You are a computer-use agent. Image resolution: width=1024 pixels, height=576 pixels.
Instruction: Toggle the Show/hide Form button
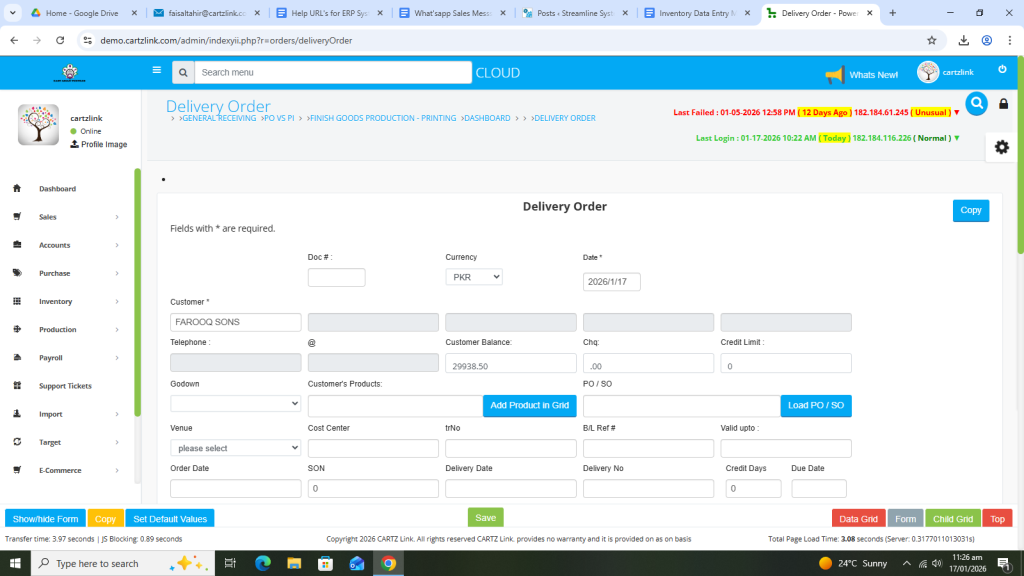[45, 518]
